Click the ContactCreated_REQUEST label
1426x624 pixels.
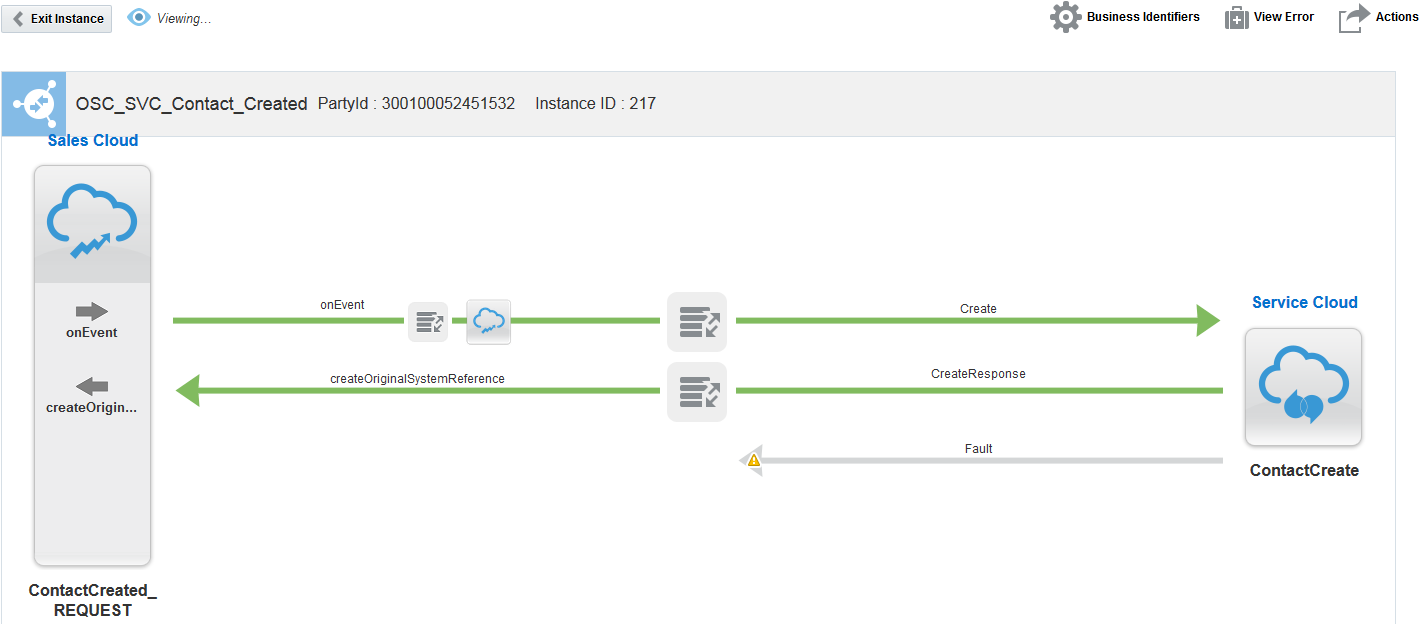pos(93,600)
